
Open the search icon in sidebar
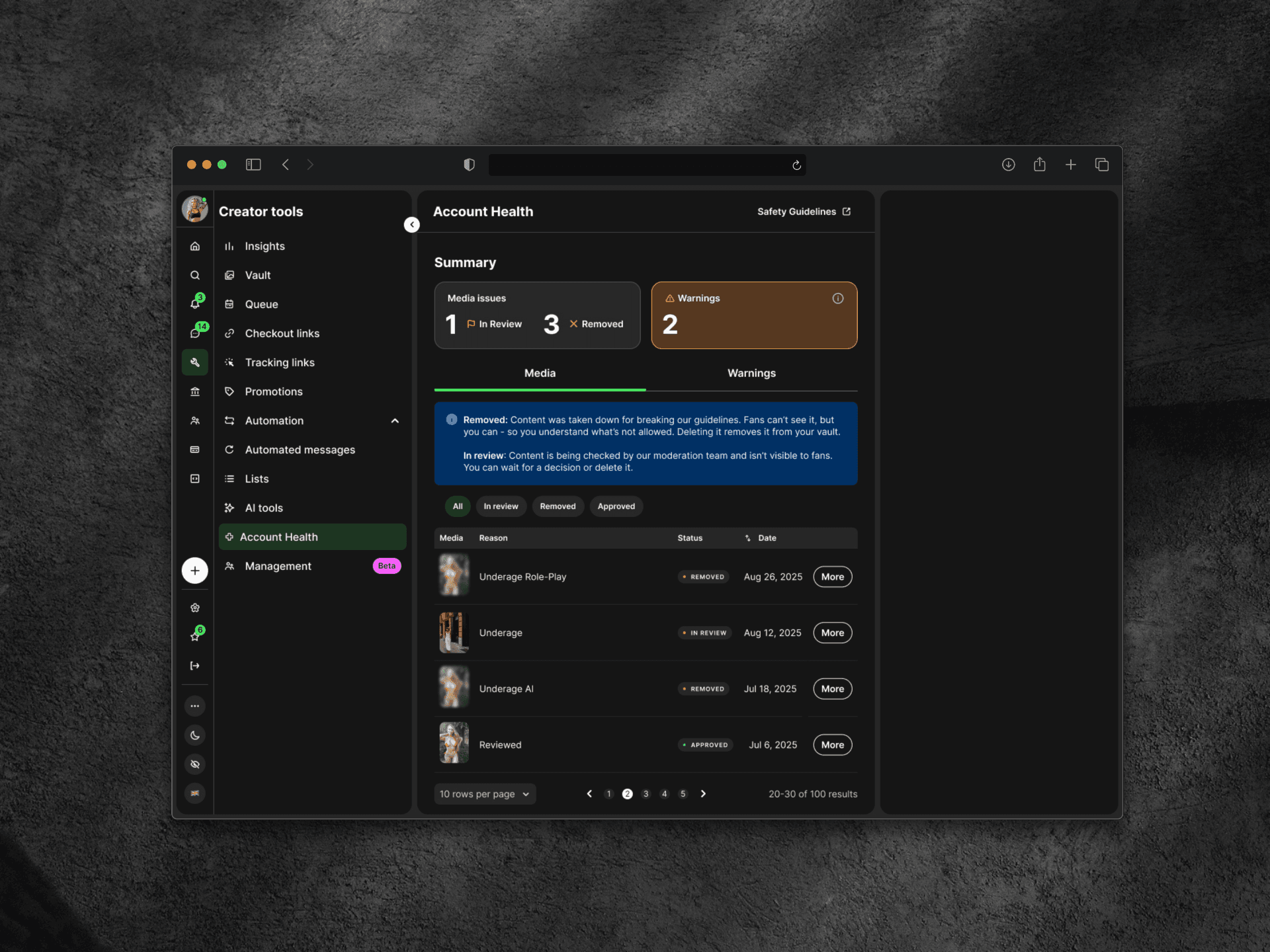(x=194, y=275)
